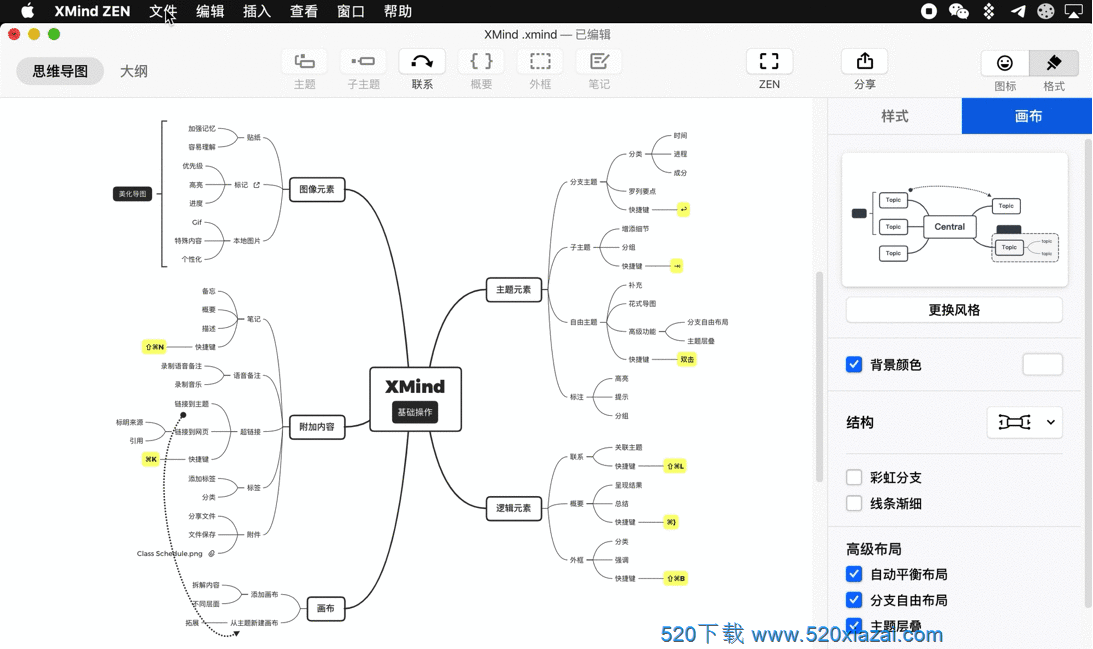Select the 图像元素 topic node
Screen dimensions: 1093x649
point(317,189)
